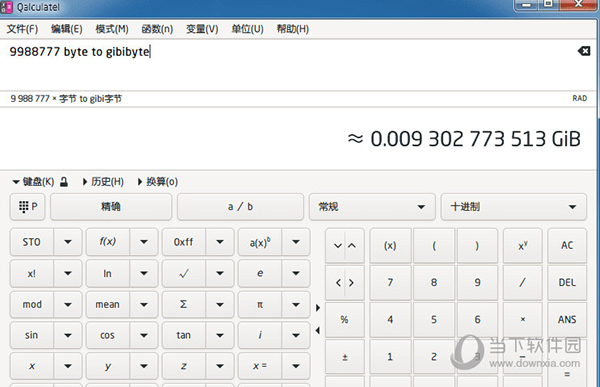Click the number 7 key
Image resolution: width=600 pixels, height=387 pixels.
point(390,282)
